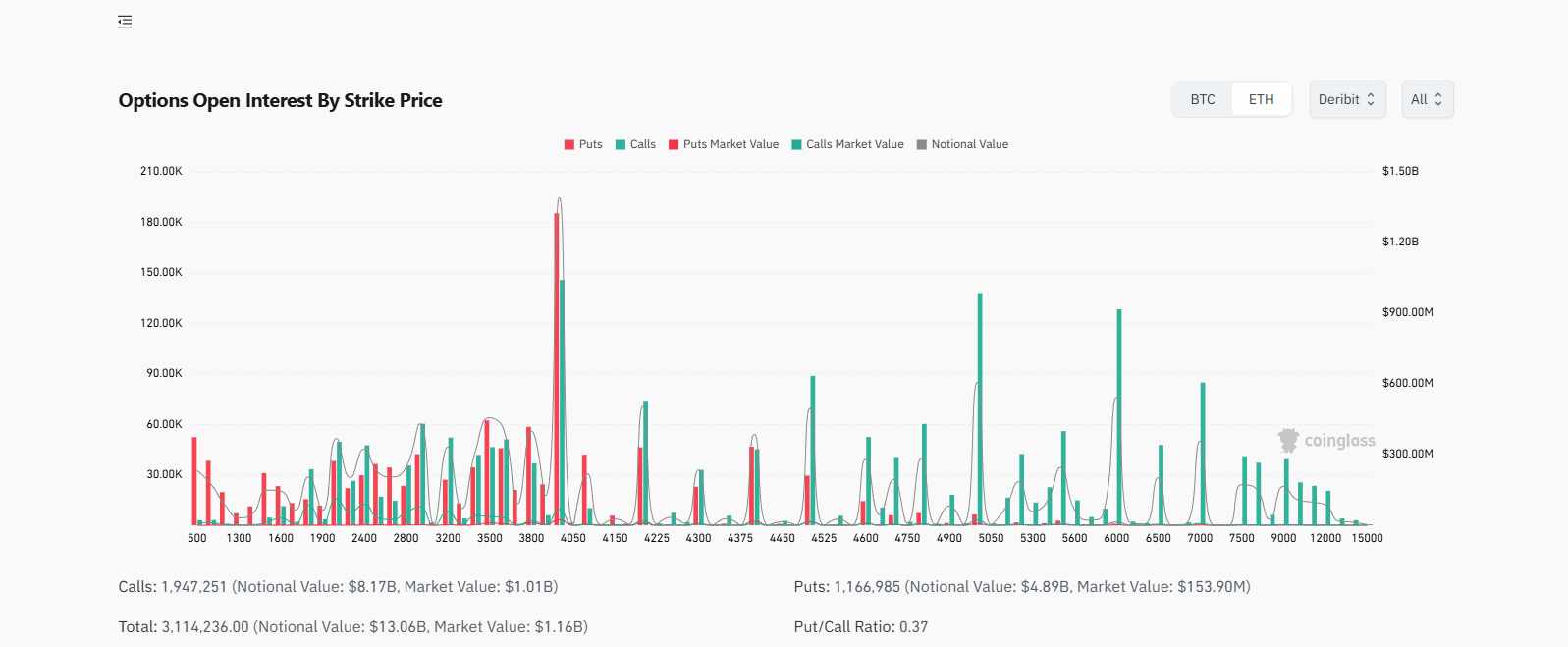The width and height of the screenshot is (1568, 647).
Task: Click the tallest red puts bar
Action: click(x=557, y=368)
